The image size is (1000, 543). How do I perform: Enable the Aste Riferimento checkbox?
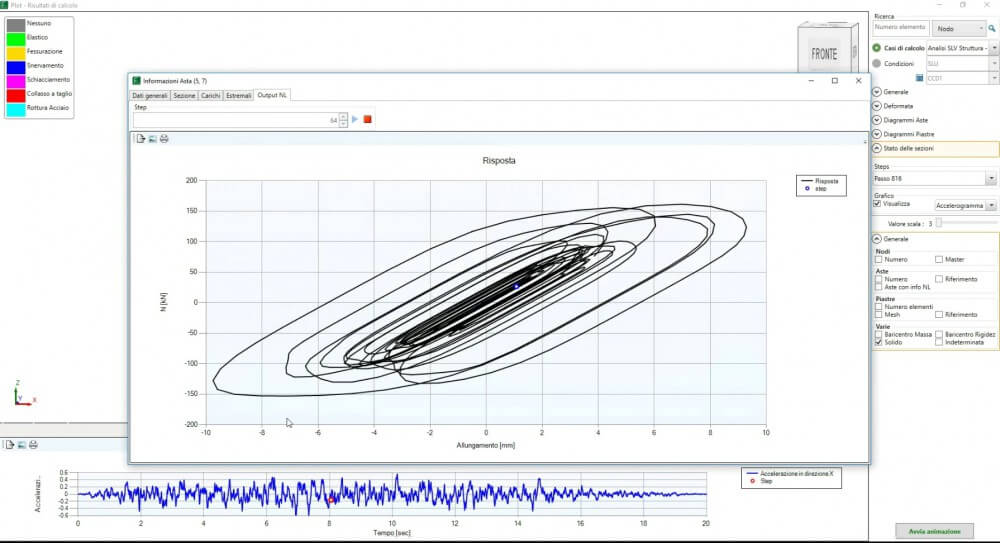pos(939,279)
